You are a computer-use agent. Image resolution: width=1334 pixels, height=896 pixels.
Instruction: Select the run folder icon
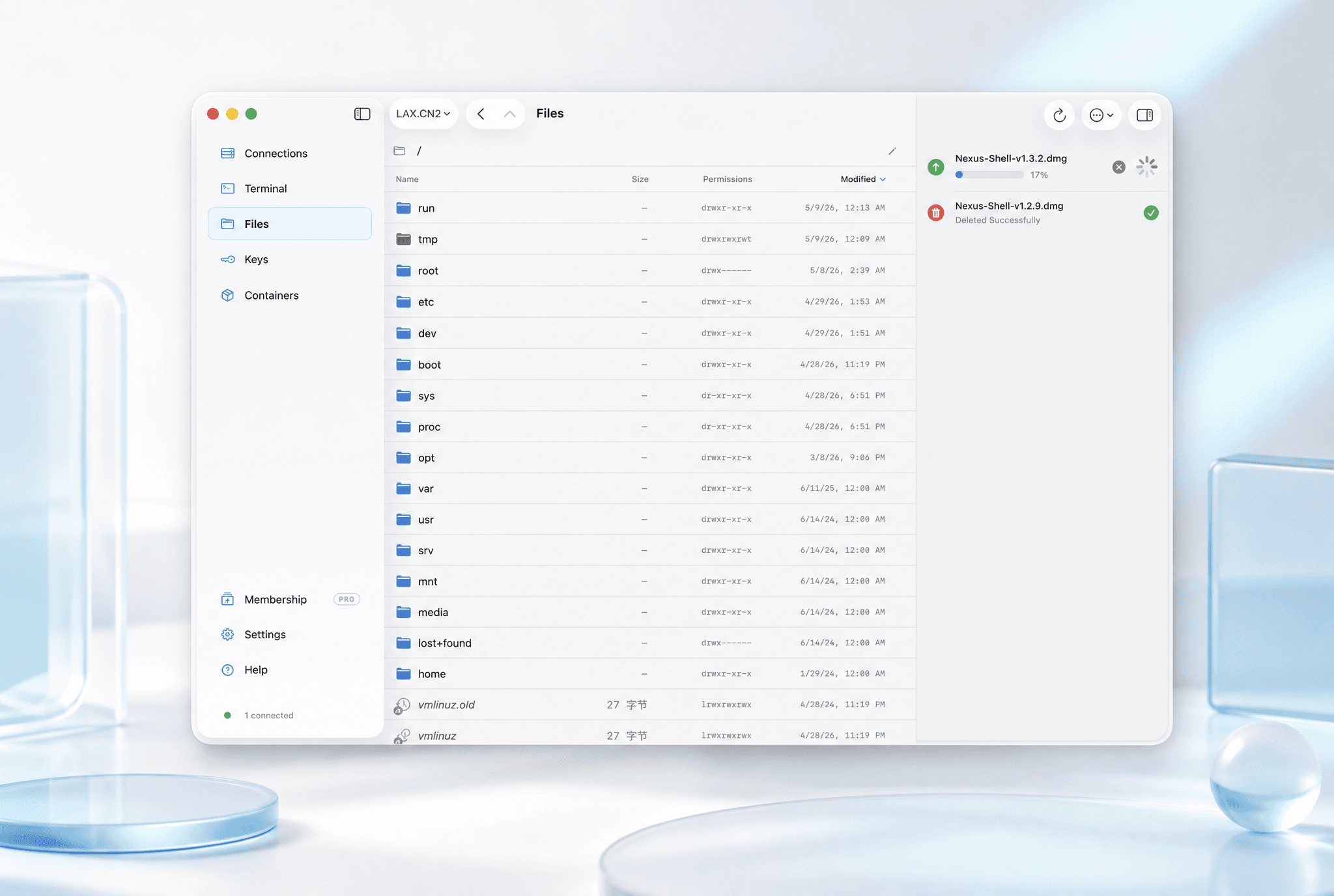[404, 208]
